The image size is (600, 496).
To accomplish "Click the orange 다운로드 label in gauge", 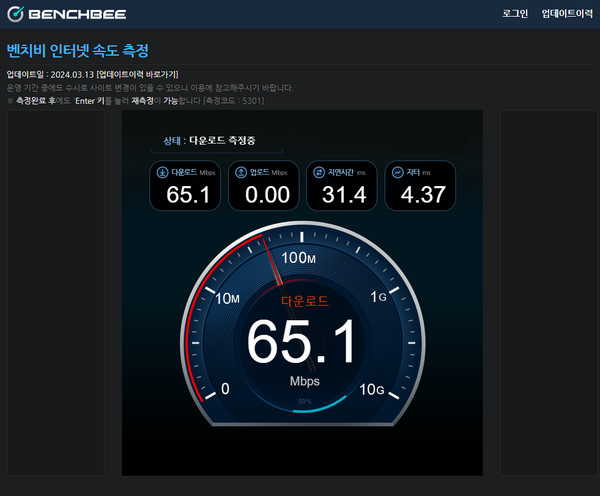I will [x=305, y=301].
